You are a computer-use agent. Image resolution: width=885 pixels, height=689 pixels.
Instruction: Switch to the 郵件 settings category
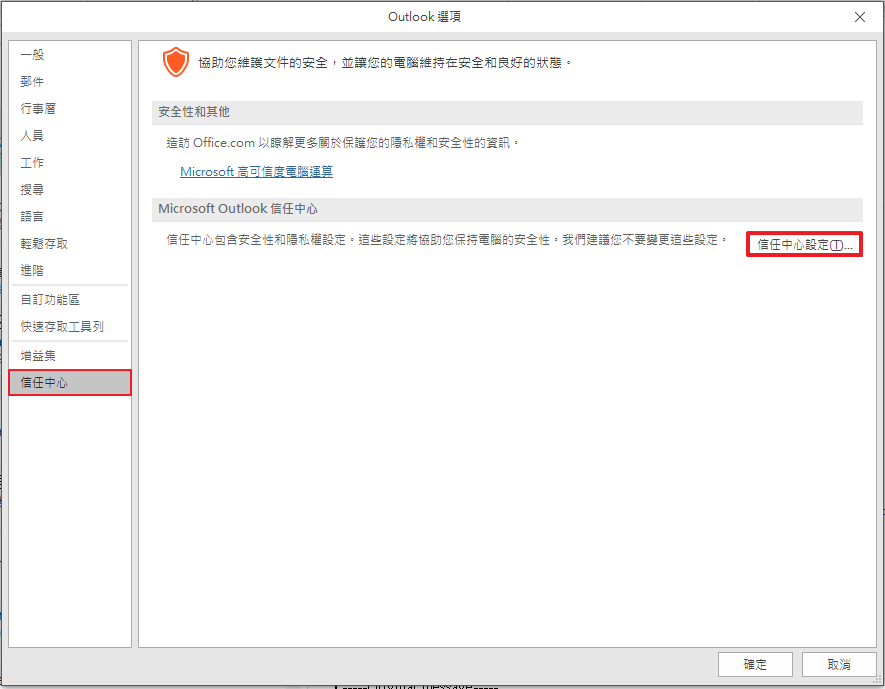click(x=32, y=82)
